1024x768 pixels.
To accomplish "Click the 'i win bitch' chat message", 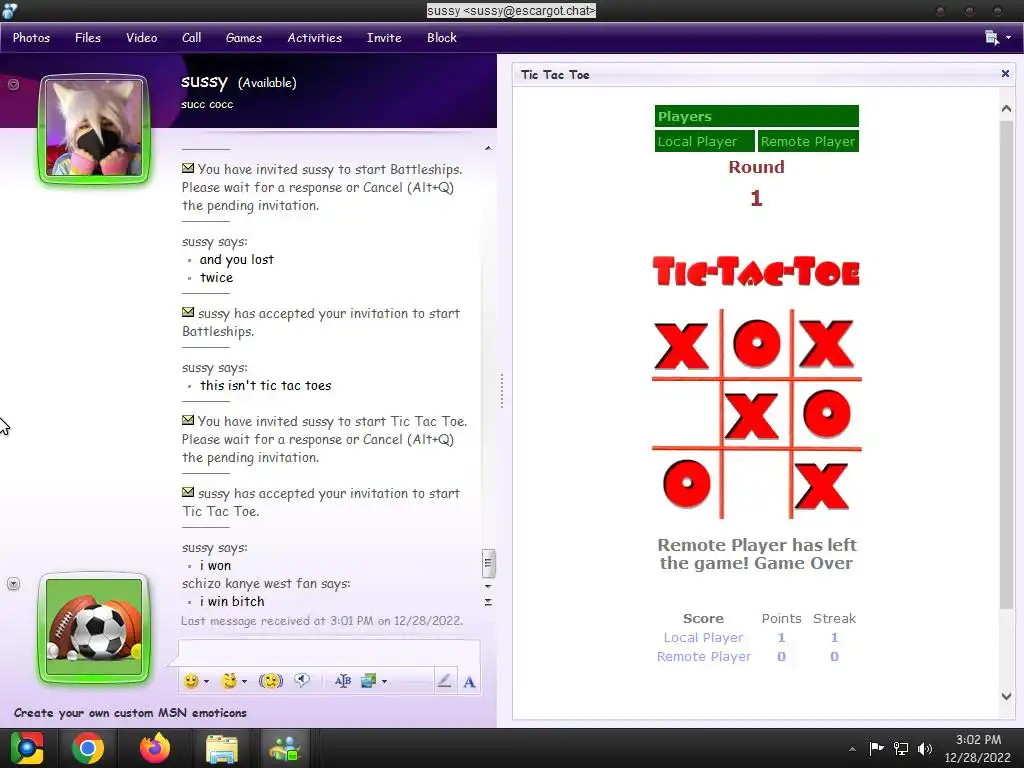I will pos(232,601).
